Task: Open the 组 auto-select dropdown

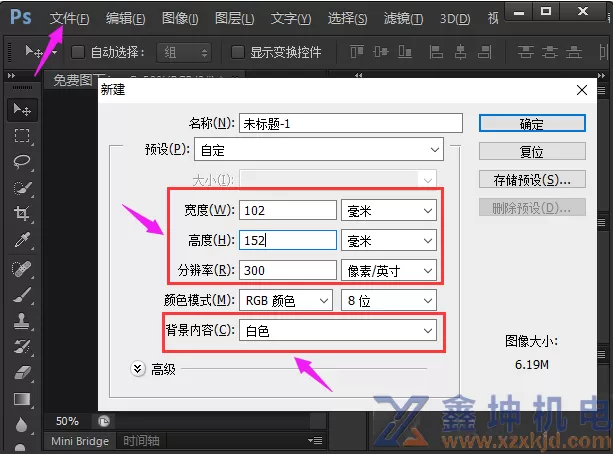Action: (185, 52)
